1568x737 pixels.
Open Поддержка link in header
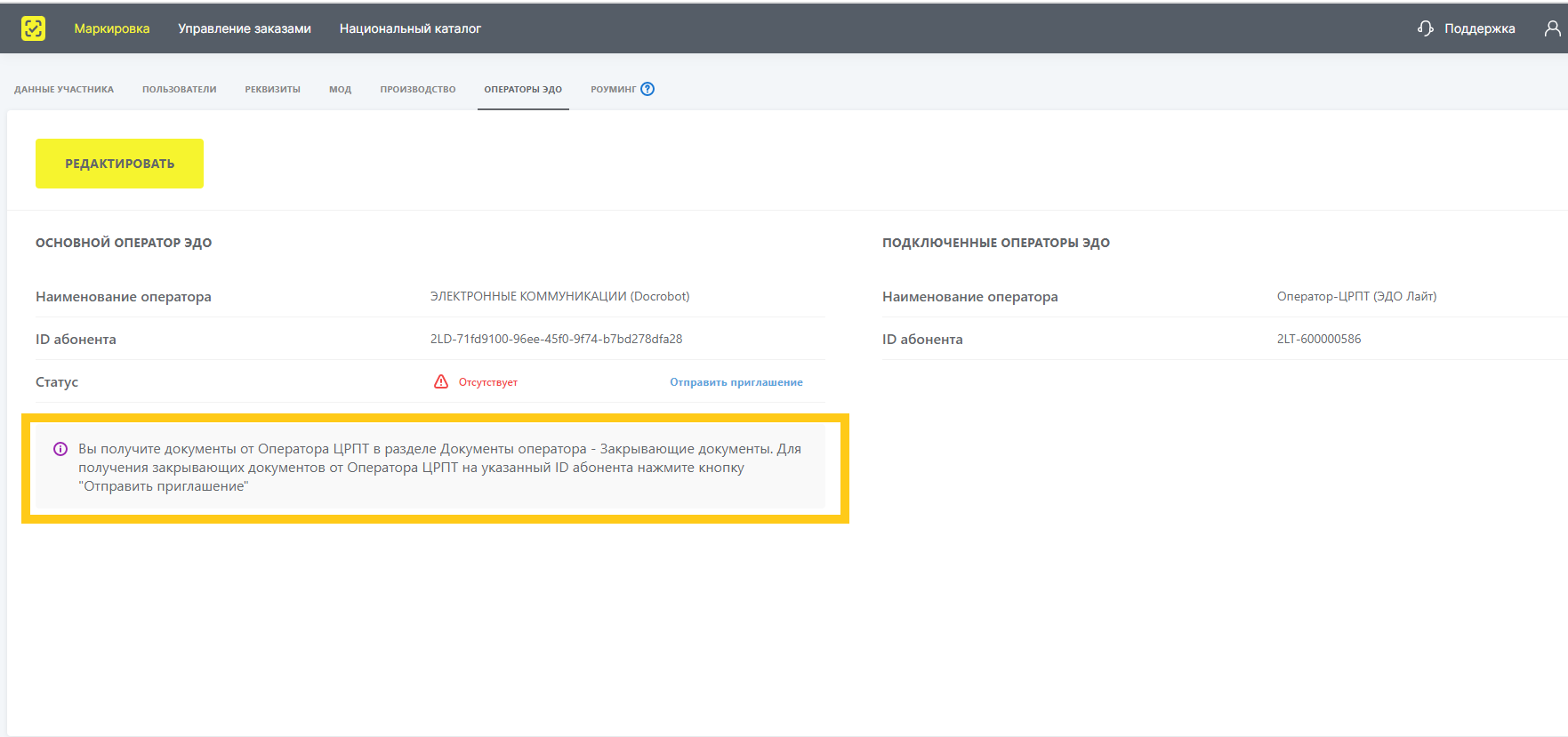(1479, 28)
